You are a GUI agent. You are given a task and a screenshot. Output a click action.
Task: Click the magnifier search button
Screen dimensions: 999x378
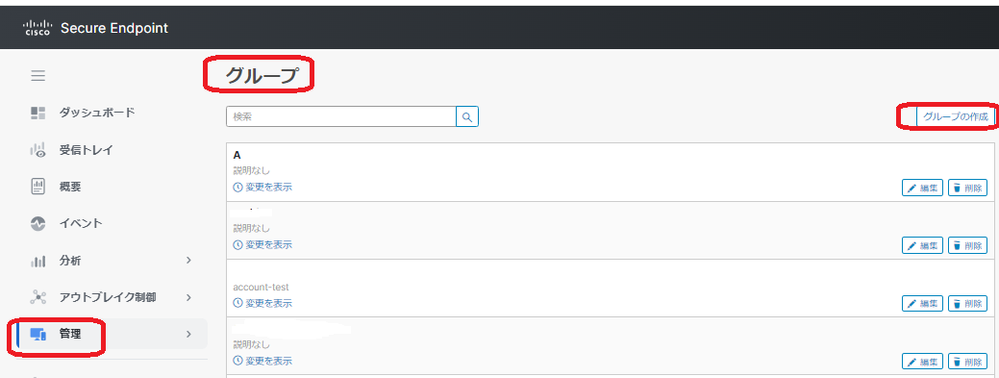pyautogui.click(x=467, y=117)
